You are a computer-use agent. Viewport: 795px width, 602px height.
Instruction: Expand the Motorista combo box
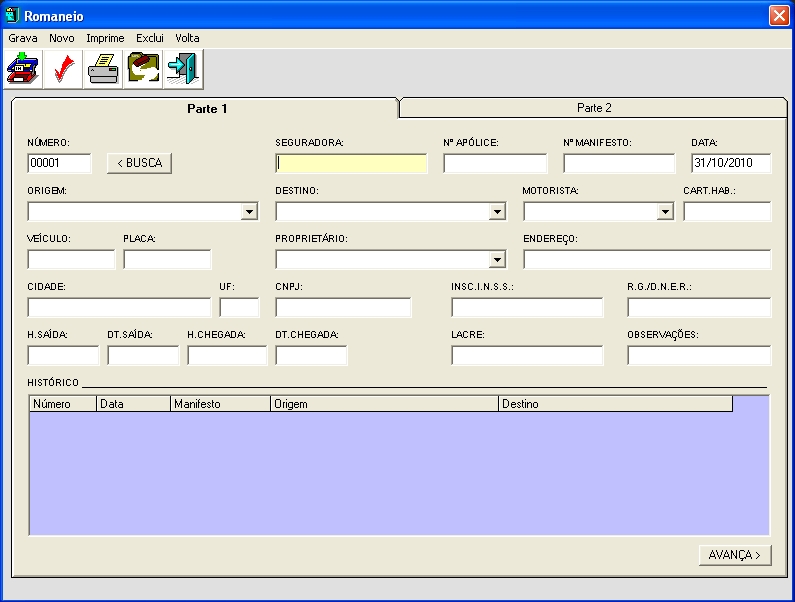tap(665, 212)
